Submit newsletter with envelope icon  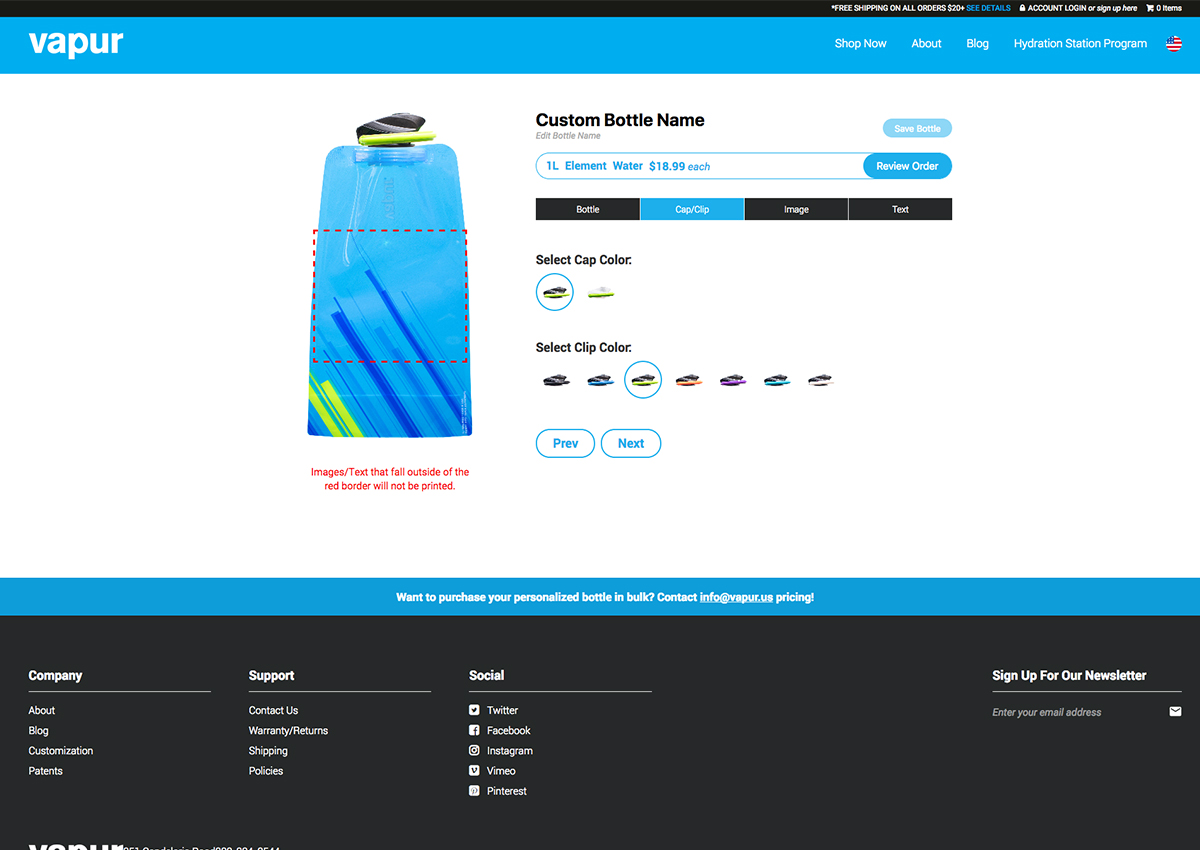tap(1175, 712)
